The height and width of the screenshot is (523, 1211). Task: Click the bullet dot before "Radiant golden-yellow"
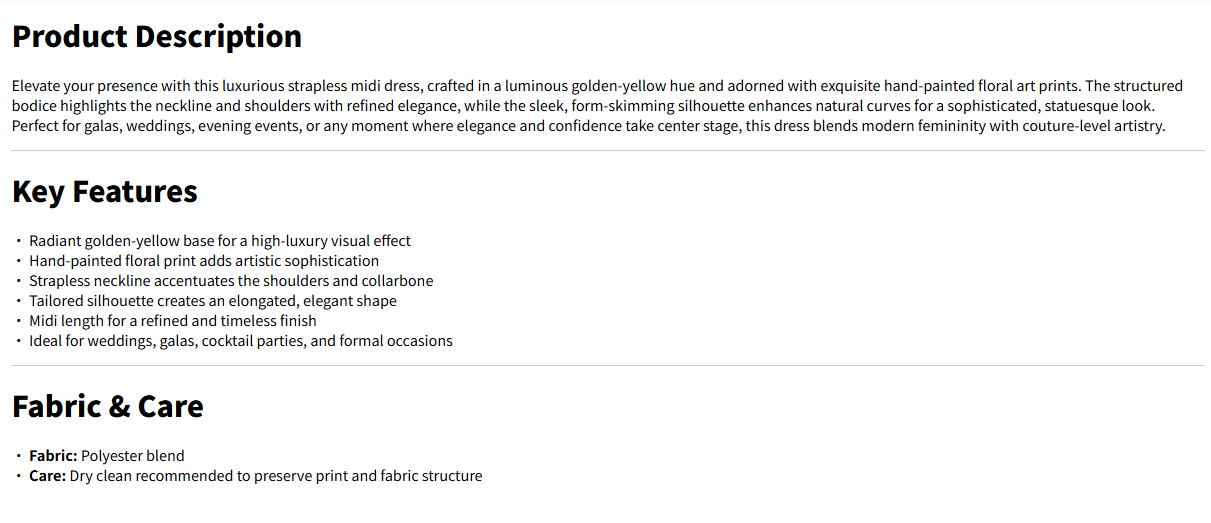tap(18, 241)
